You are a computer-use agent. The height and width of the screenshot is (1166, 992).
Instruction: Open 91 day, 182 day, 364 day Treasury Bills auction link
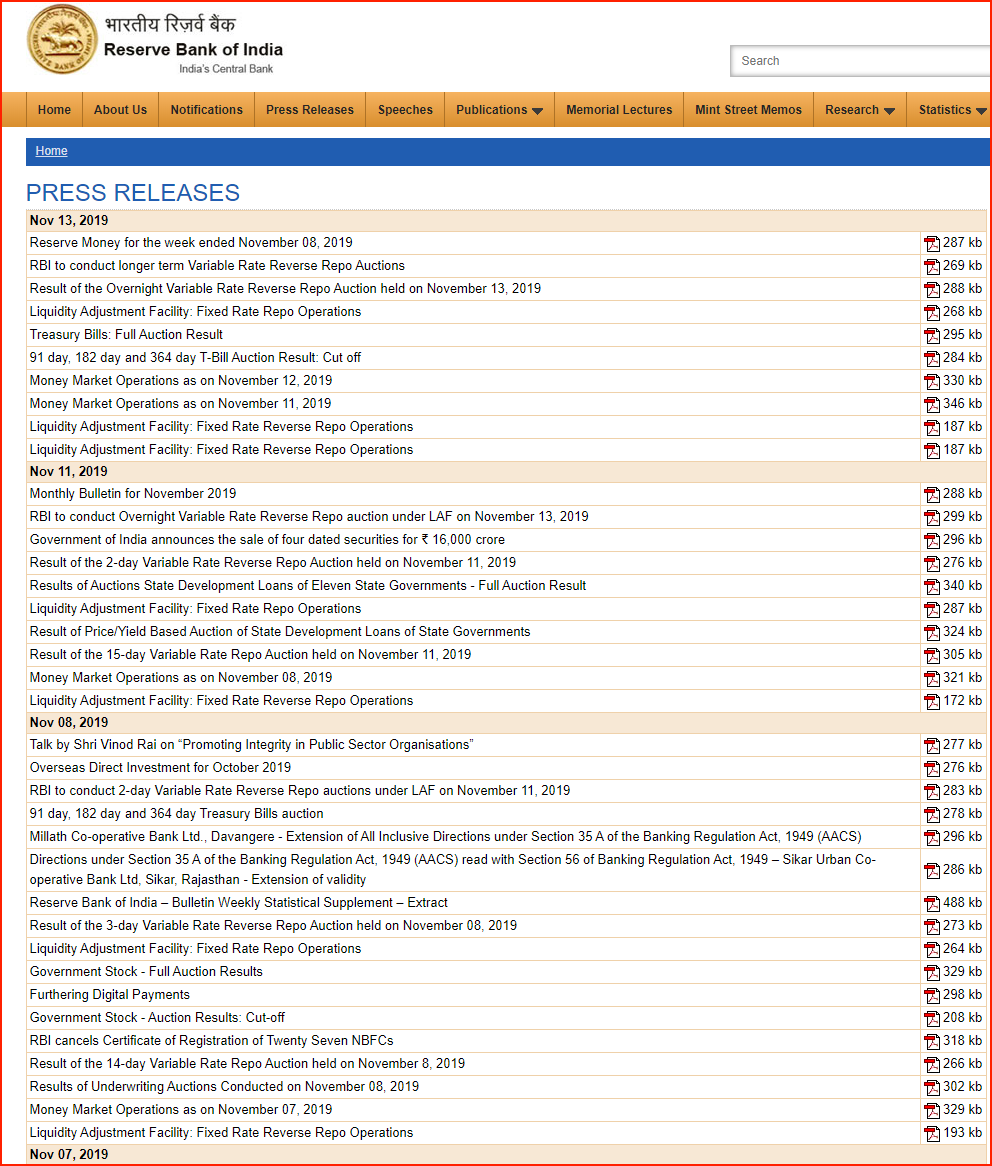coord(177,814)
